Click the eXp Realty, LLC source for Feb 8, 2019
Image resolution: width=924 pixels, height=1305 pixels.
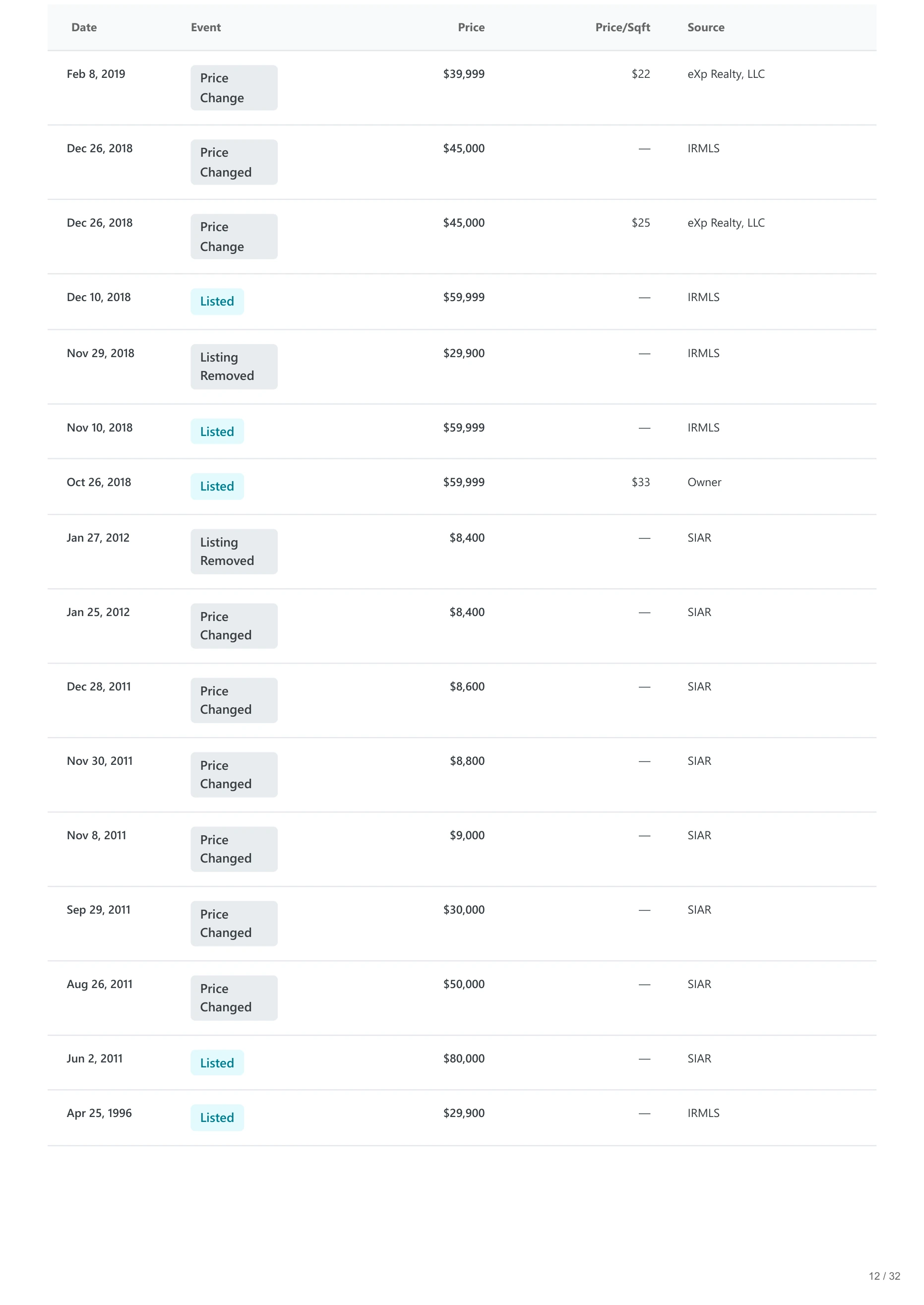click(726, 74)
